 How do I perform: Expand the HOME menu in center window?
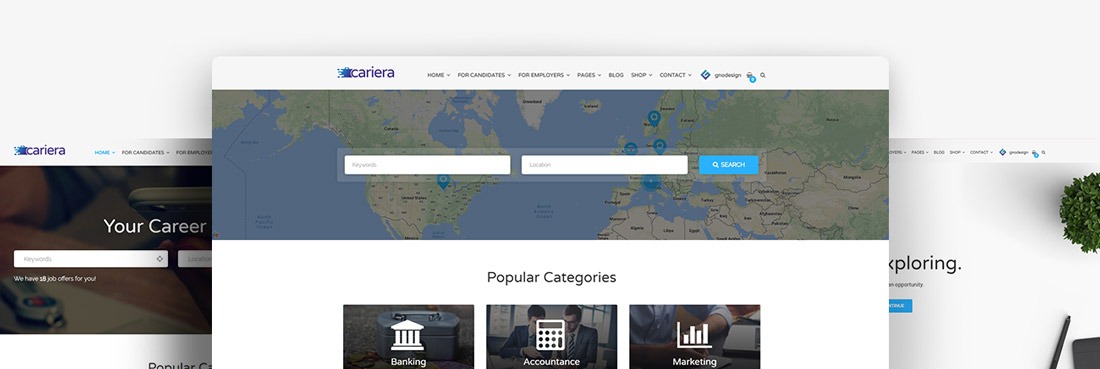pyautogui.click(x=438, y=75)
